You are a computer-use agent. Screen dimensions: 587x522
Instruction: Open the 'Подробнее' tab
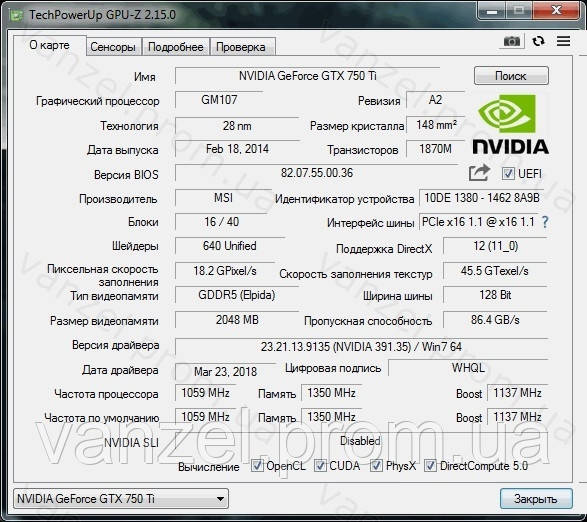point(176,47)
